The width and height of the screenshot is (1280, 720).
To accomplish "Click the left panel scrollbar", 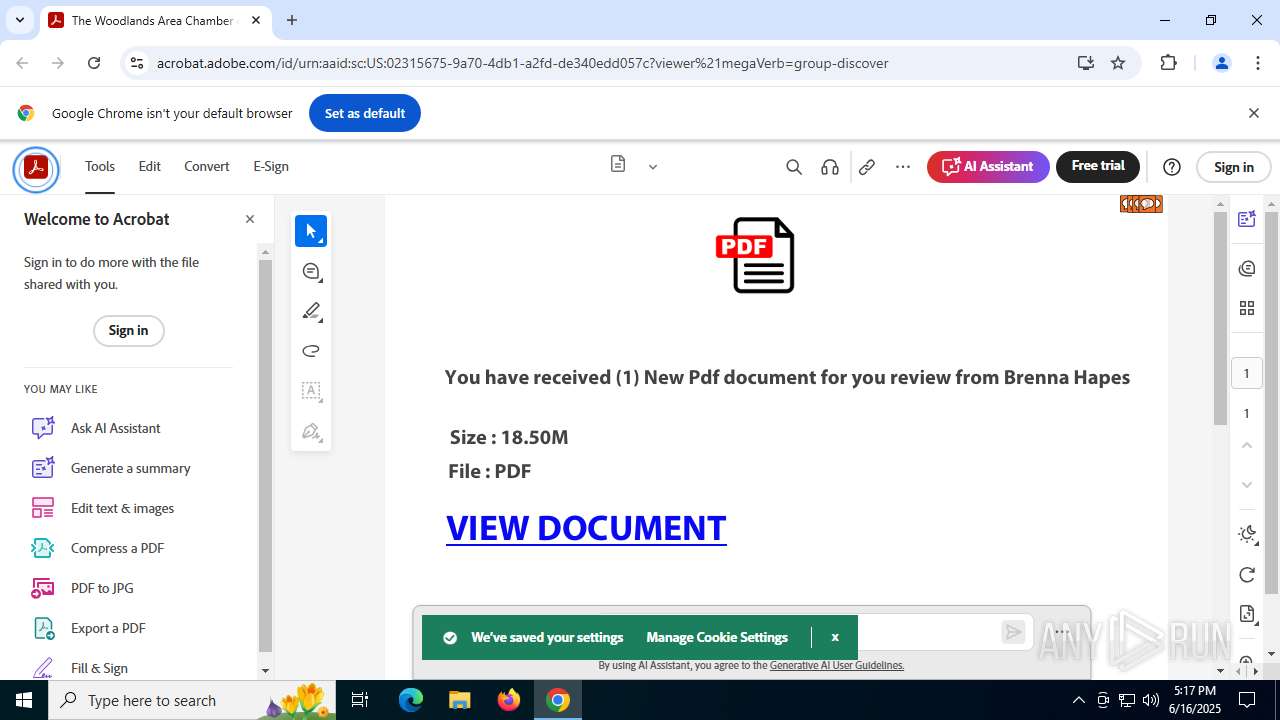I will pyautogui.click(x=265, y=454).
